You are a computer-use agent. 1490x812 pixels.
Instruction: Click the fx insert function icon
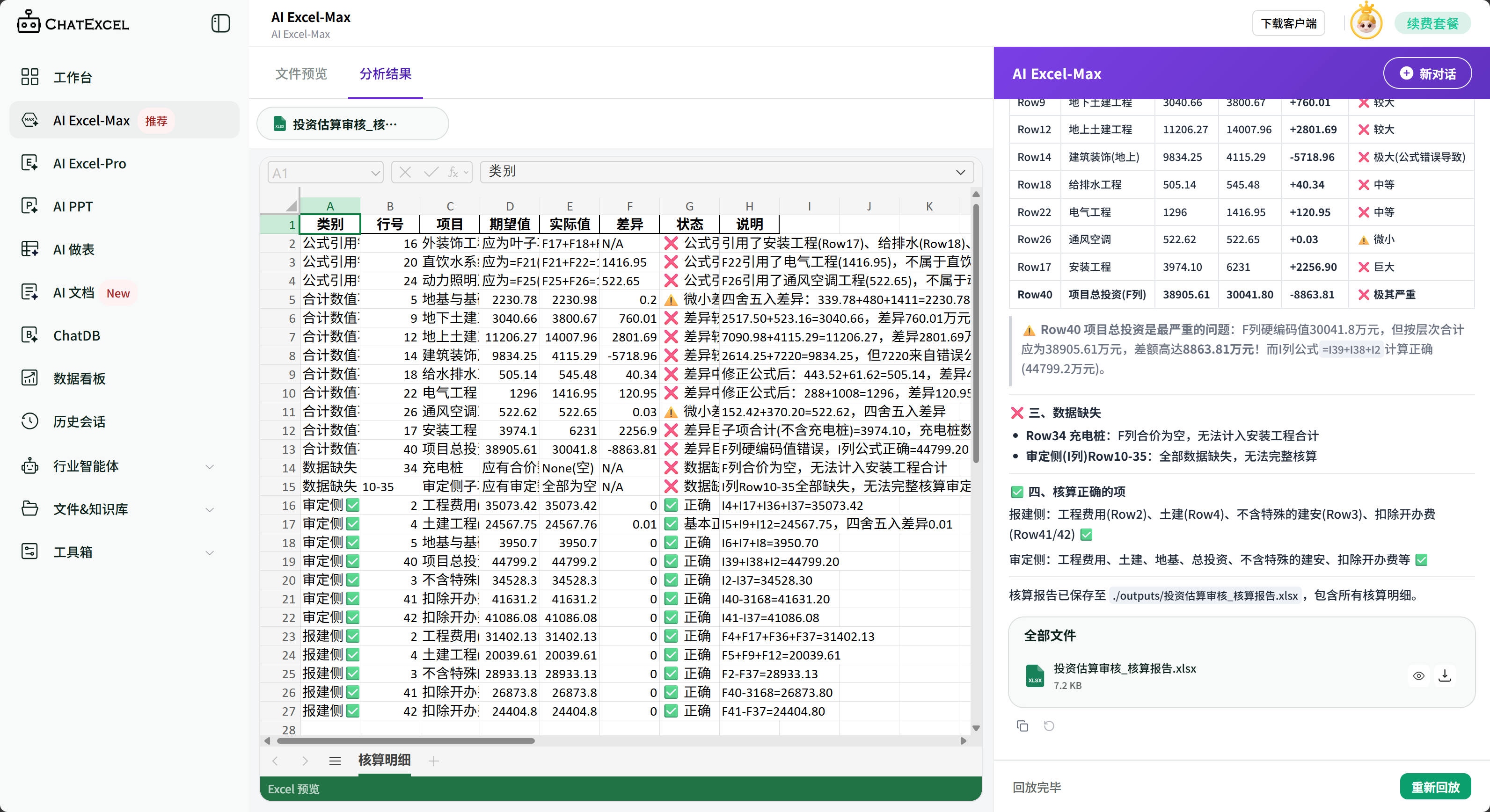click(x=453, y=172)
